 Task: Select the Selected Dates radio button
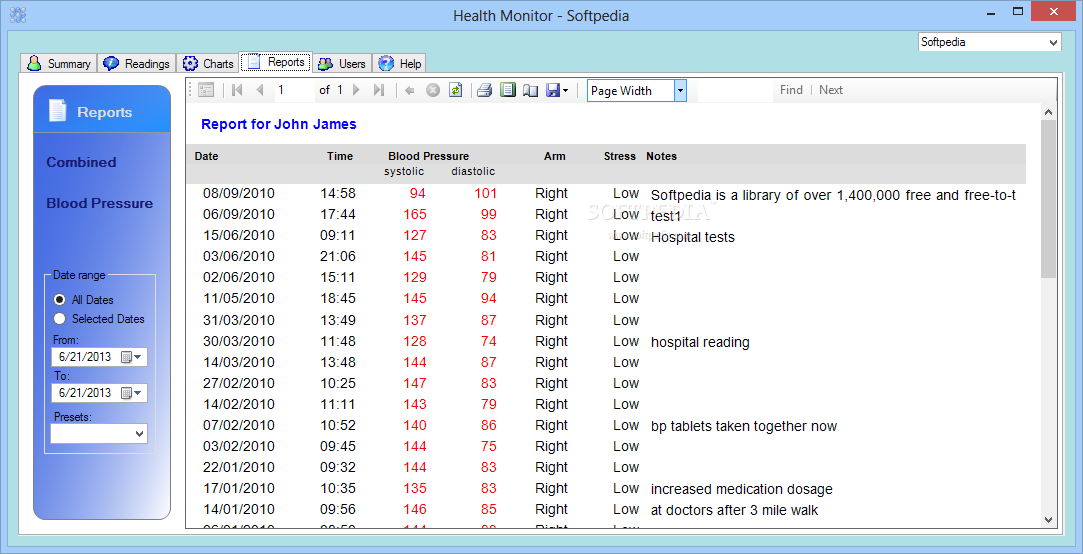[x=59, y=318]
